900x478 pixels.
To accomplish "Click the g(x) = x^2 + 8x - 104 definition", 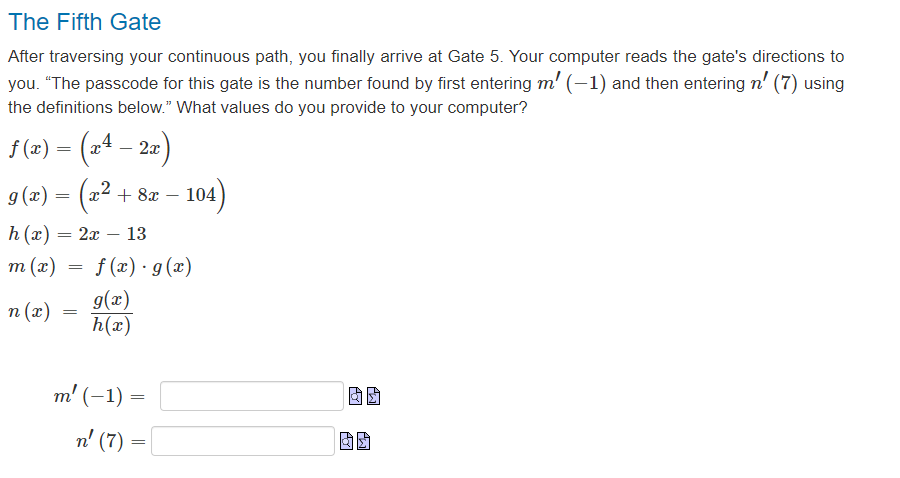I will [x=117, y=196].
